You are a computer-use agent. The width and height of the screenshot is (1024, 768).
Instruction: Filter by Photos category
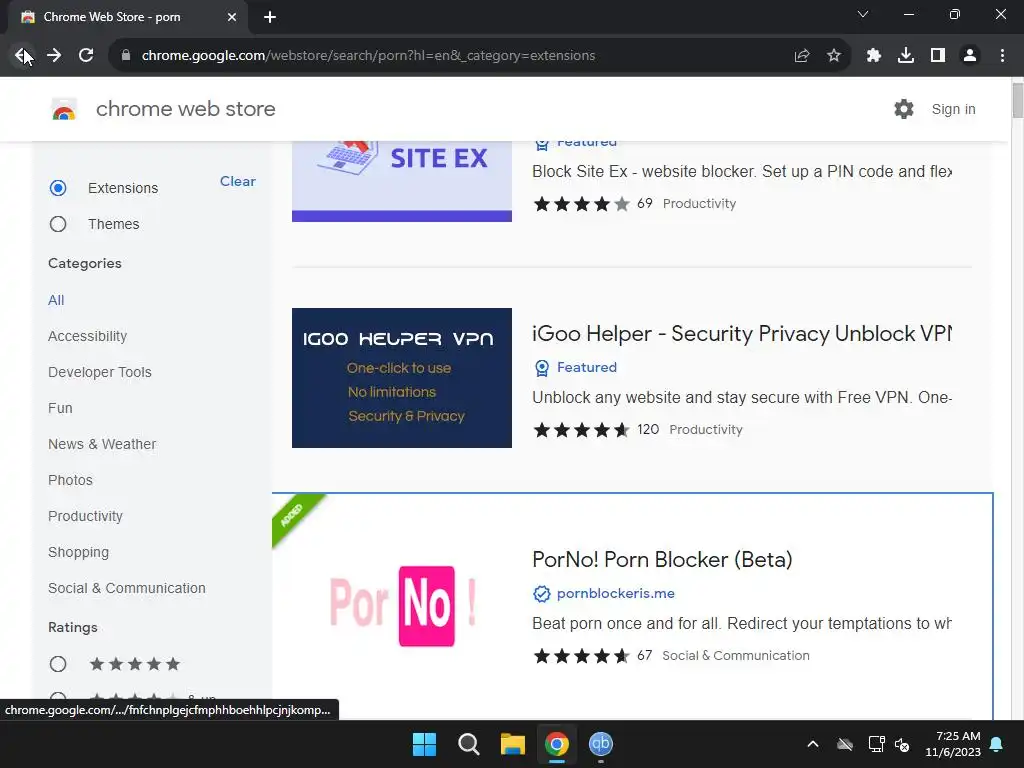point(71,480)
